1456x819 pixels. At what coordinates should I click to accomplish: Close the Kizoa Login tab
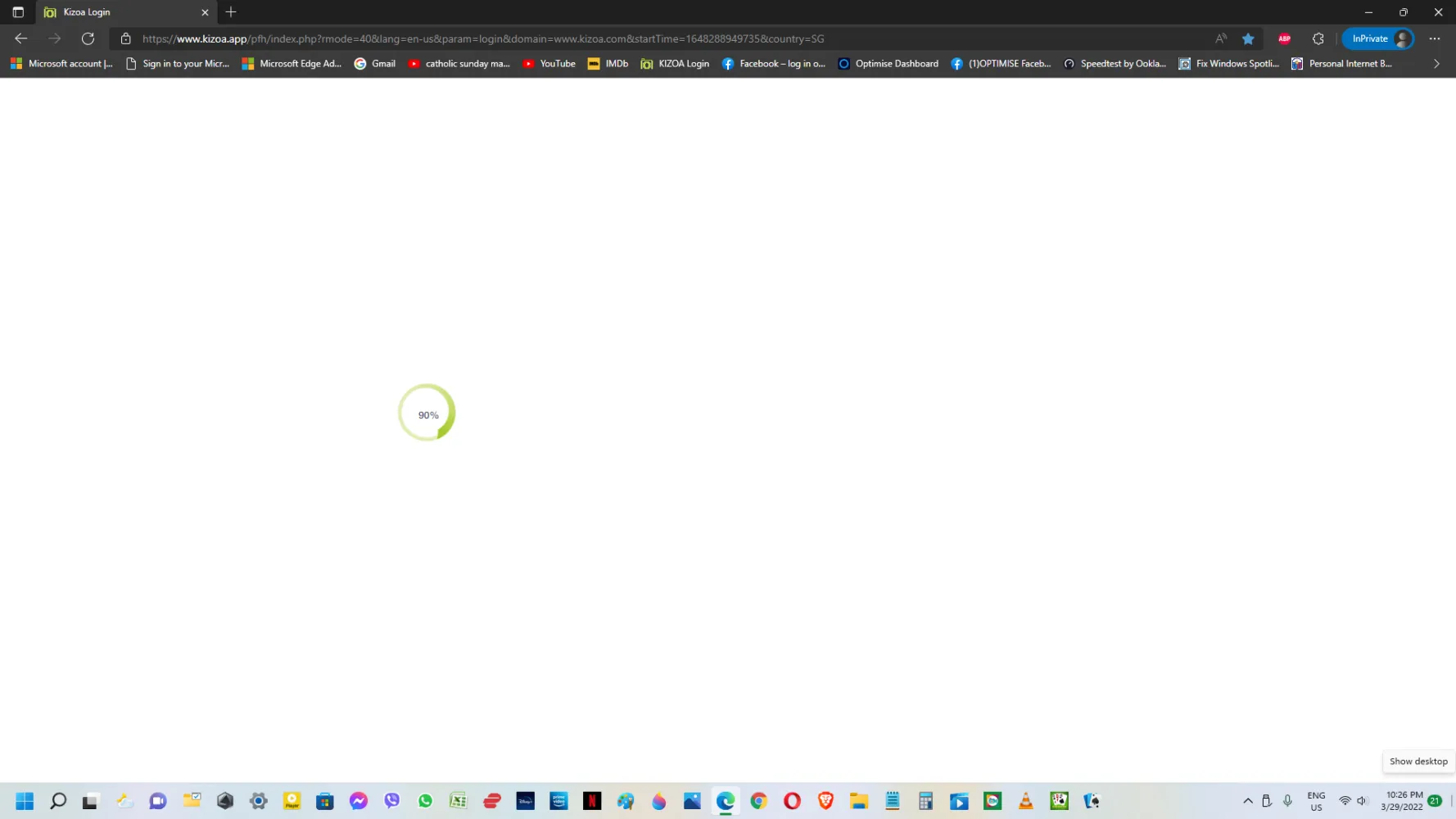(x=205, y=12)
